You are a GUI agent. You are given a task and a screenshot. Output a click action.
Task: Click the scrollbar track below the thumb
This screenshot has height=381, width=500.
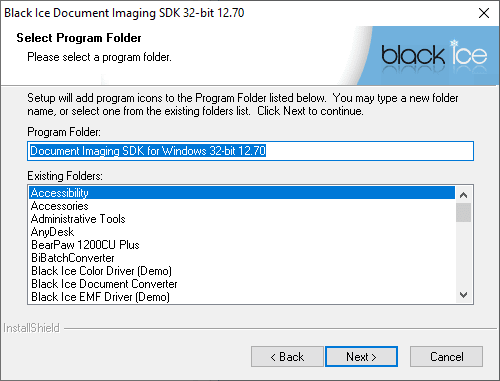(x=463, y=254)
